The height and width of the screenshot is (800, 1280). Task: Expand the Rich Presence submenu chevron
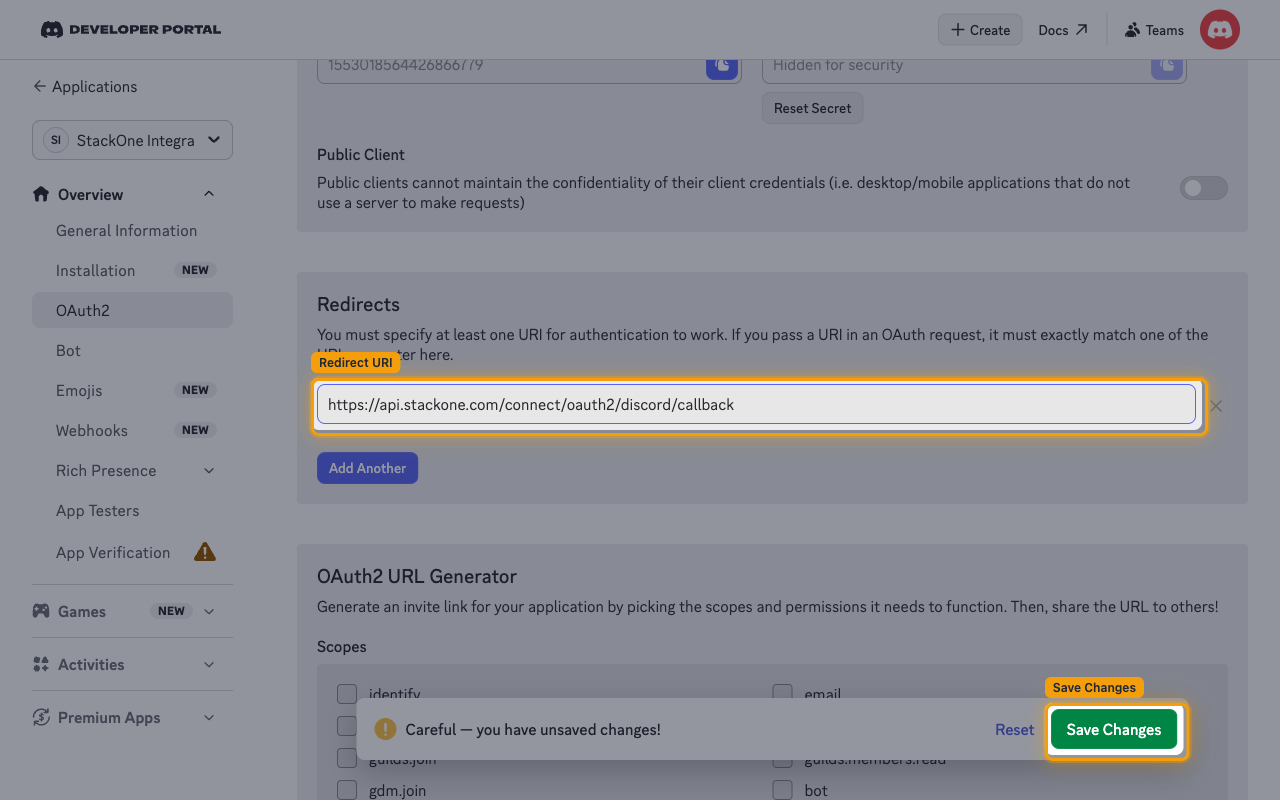pos(209,470)
